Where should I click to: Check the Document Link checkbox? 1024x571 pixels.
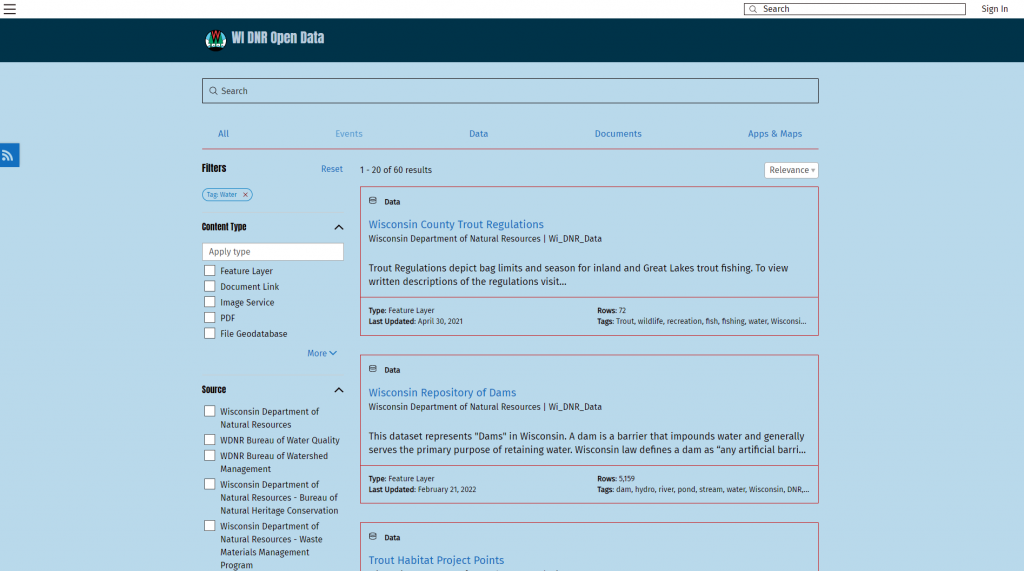point(210,286)
